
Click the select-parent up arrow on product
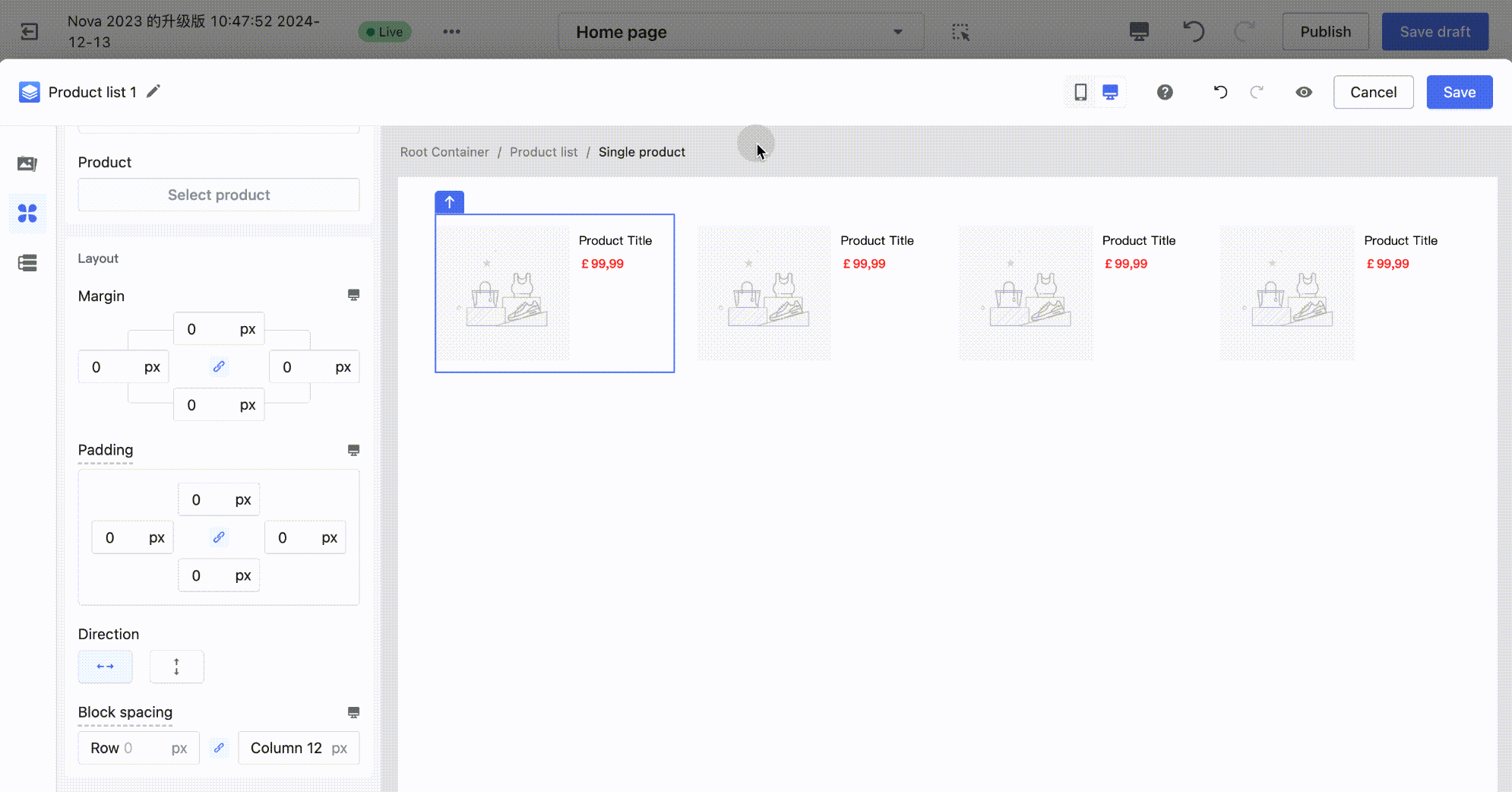[x=449, y=202]
